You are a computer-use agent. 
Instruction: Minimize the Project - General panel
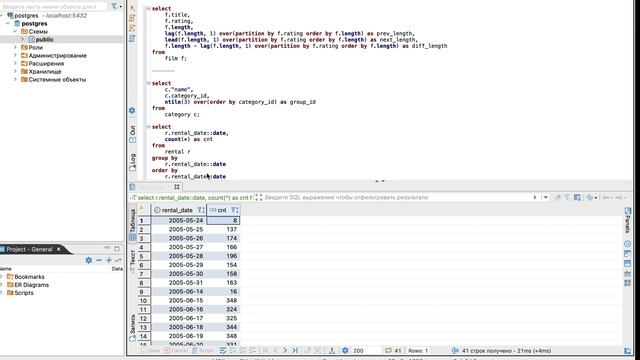pos(107,248)
